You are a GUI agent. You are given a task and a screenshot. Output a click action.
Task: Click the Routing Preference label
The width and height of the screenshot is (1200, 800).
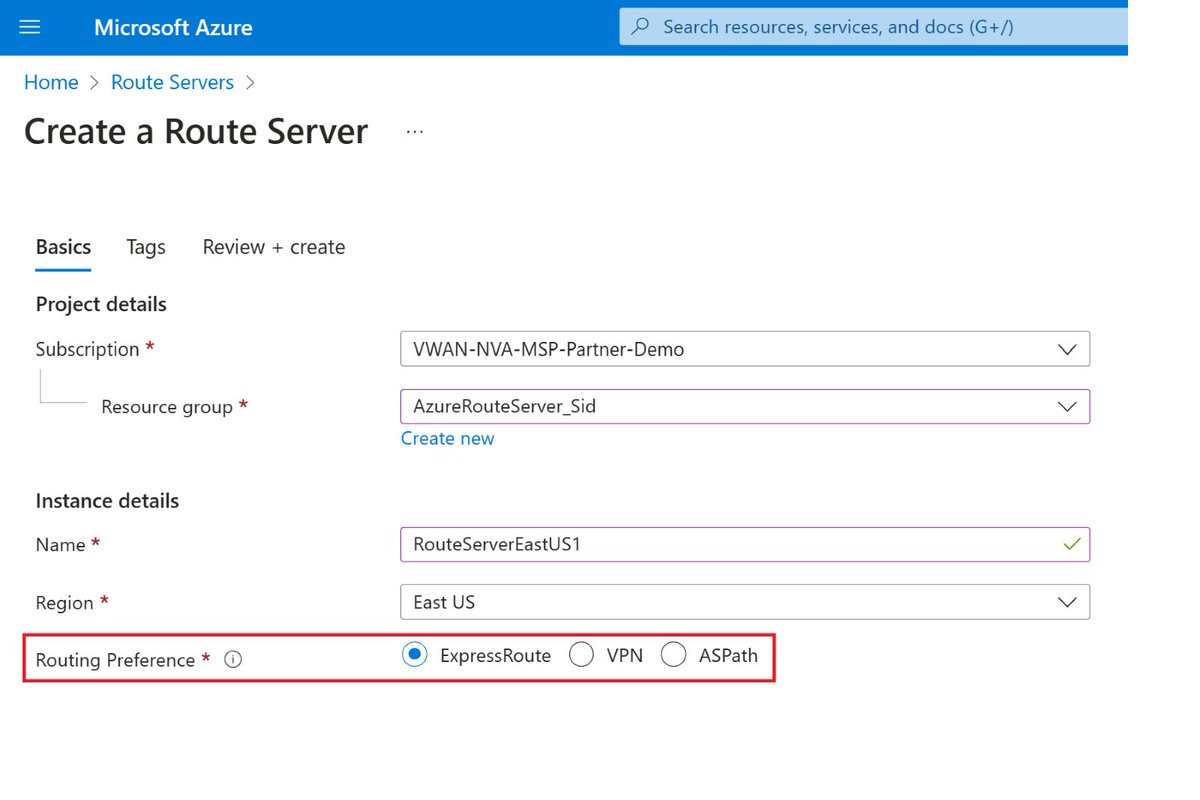point(116,660)
